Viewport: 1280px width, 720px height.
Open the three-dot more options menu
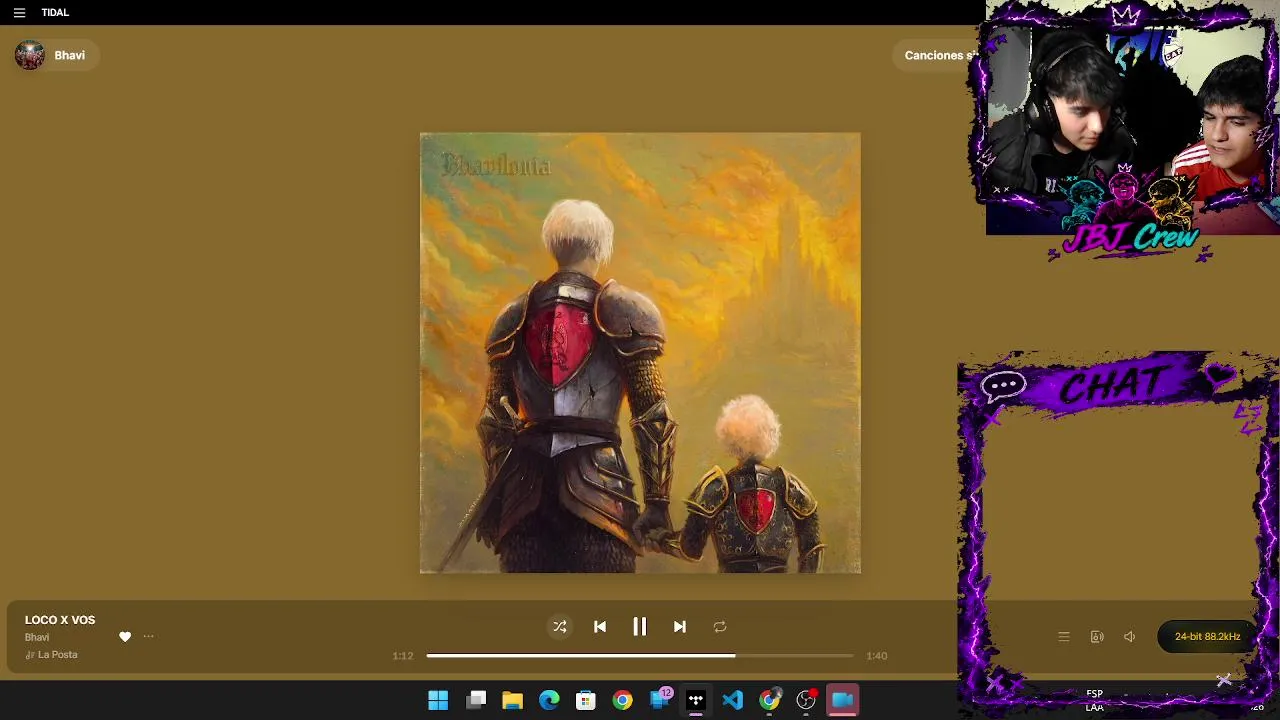148,637
